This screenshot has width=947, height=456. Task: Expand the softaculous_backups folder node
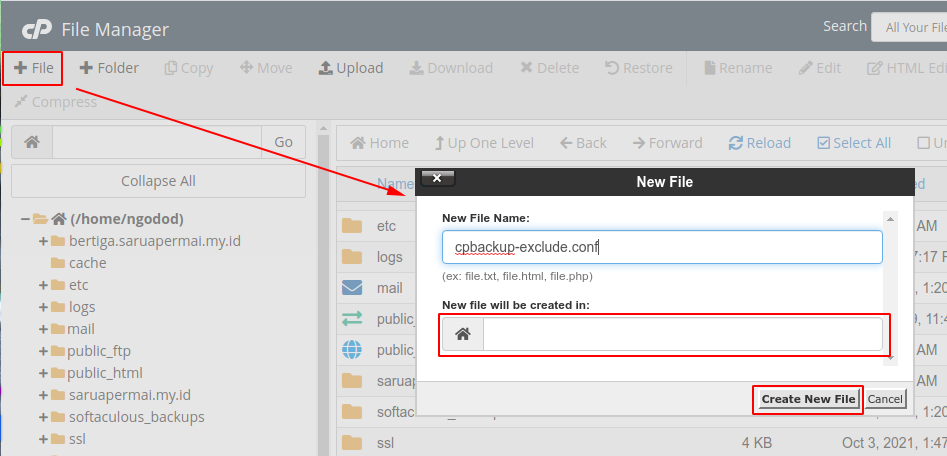point(44,417)
